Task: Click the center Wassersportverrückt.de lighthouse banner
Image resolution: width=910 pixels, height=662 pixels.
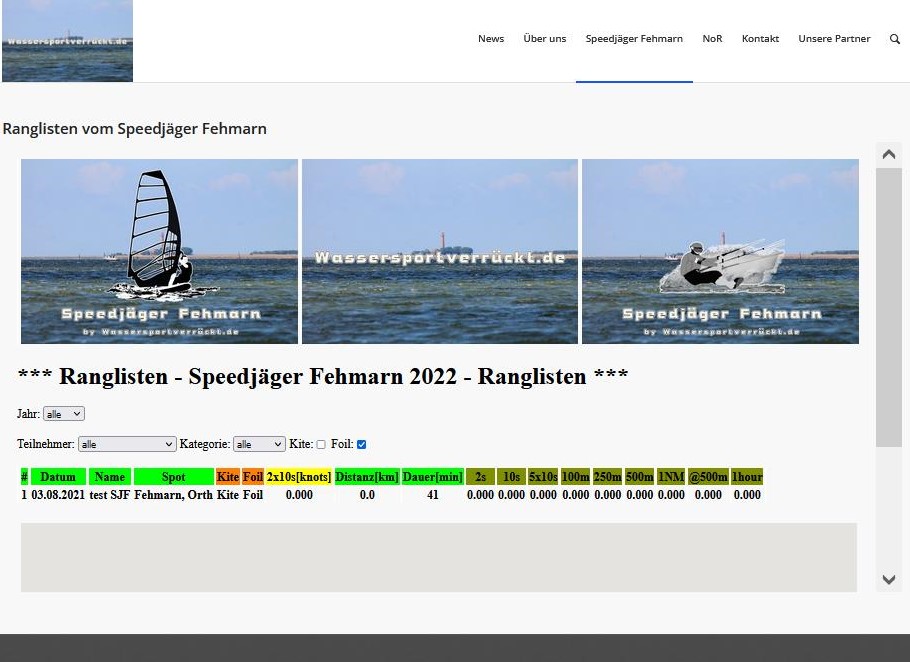Action: pos(440,251)
